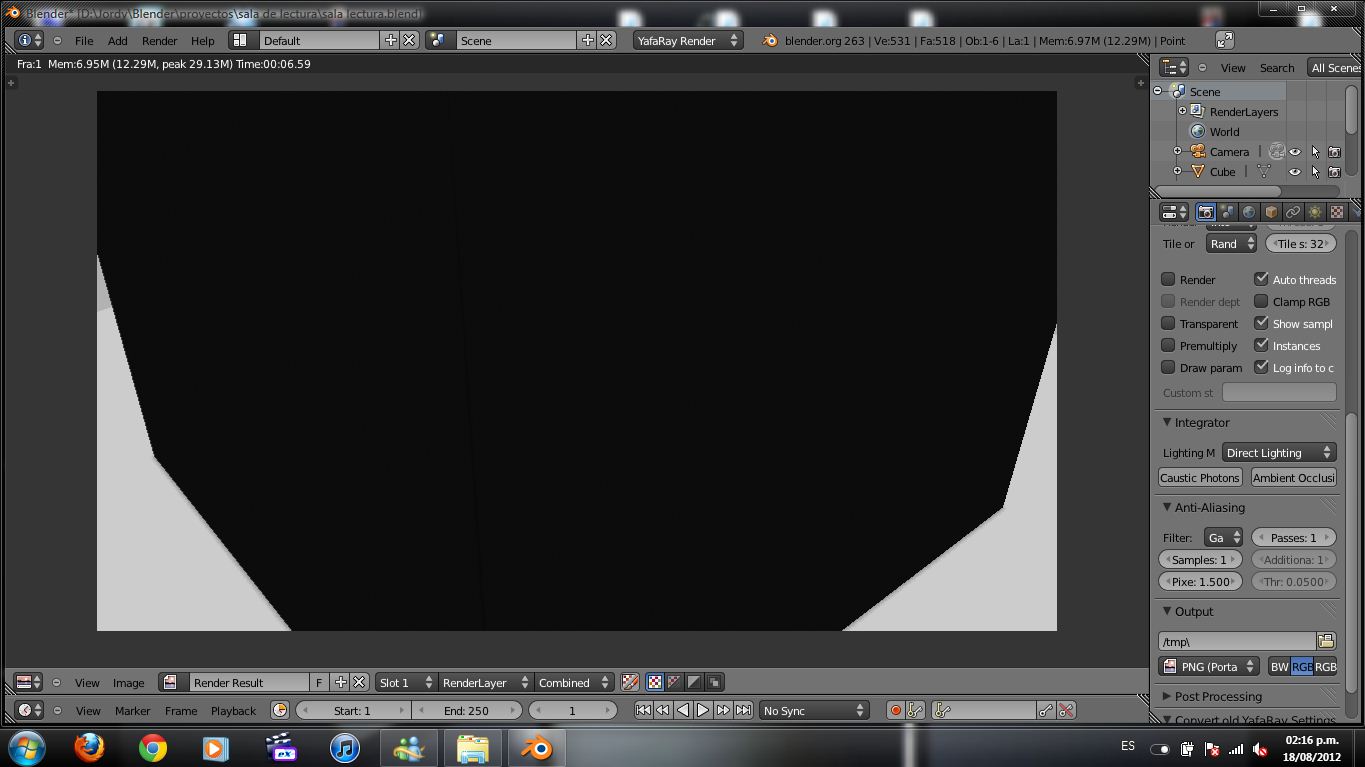The image size is (1365, 767).
Task: Enable the Render checkbox
Action: coord(1168,279)
